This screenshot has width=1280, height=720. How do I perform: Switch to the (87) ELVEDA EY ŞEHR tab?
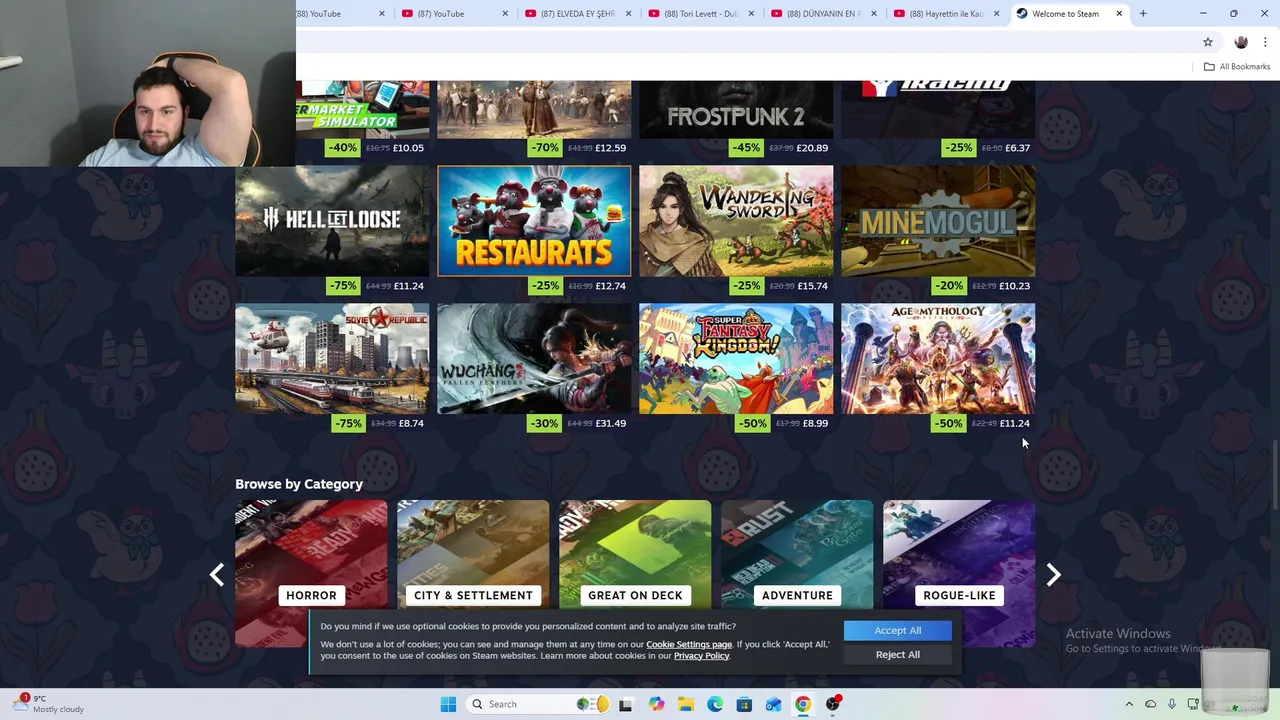click(x=577, y=14)
